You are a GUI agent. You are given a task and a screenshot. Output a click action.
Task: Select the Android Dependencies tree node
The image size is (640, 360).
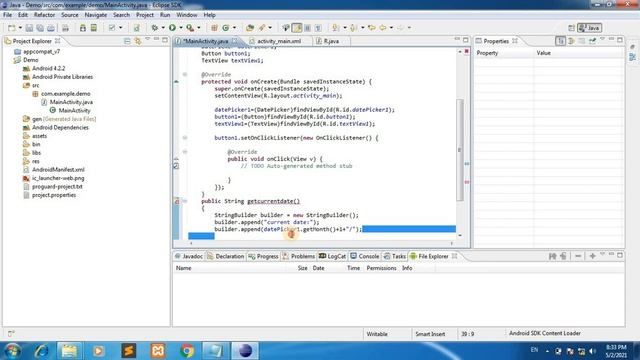(x=60, y=127)
